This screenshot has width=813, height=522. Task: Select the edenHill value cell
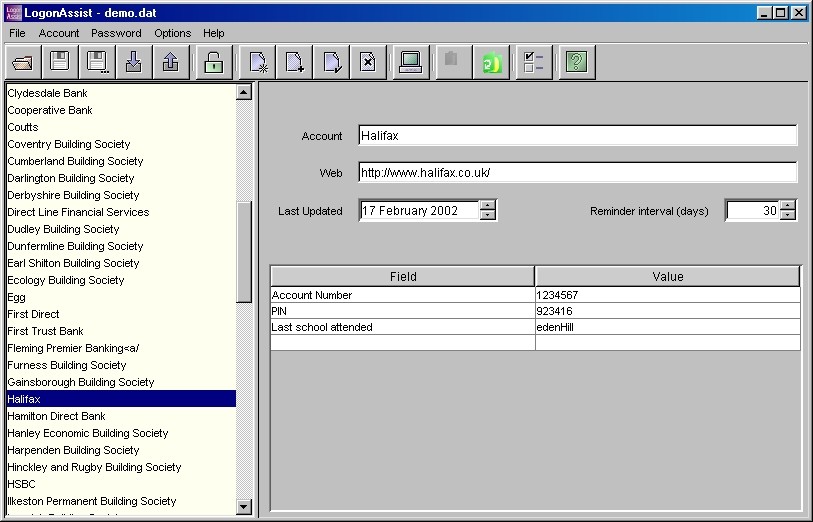[668, 327]
